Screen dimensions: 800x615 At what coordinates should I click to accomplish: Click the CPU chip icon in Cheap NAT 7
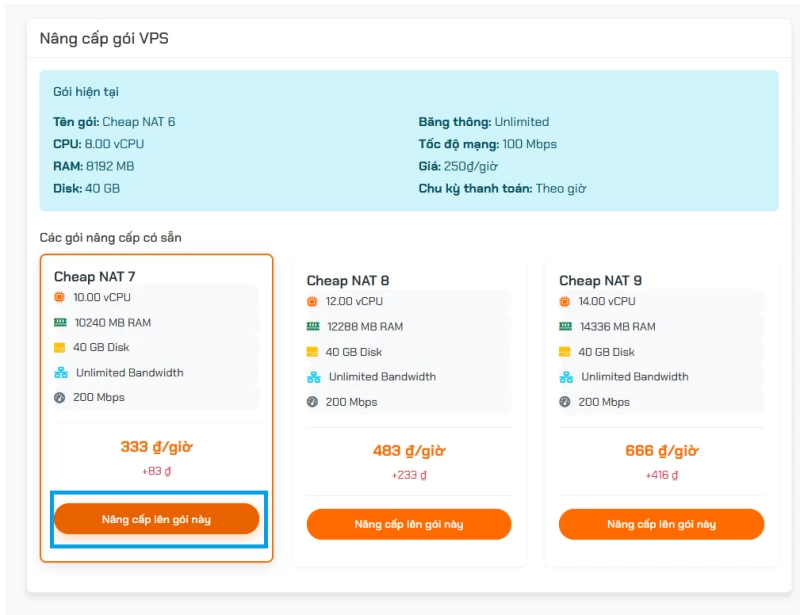pos(60,297)
